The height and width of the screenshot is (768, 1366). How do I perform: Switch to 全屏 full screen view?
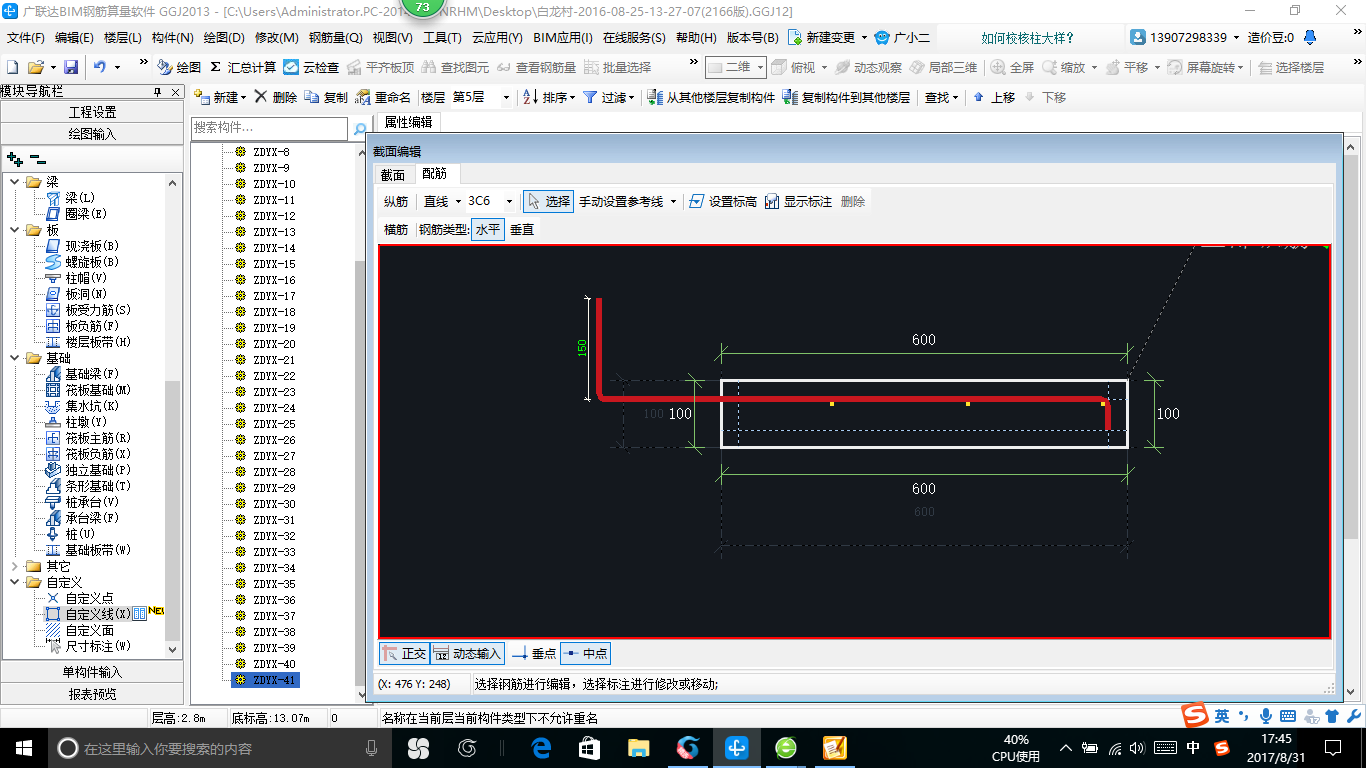[1012, 67]
